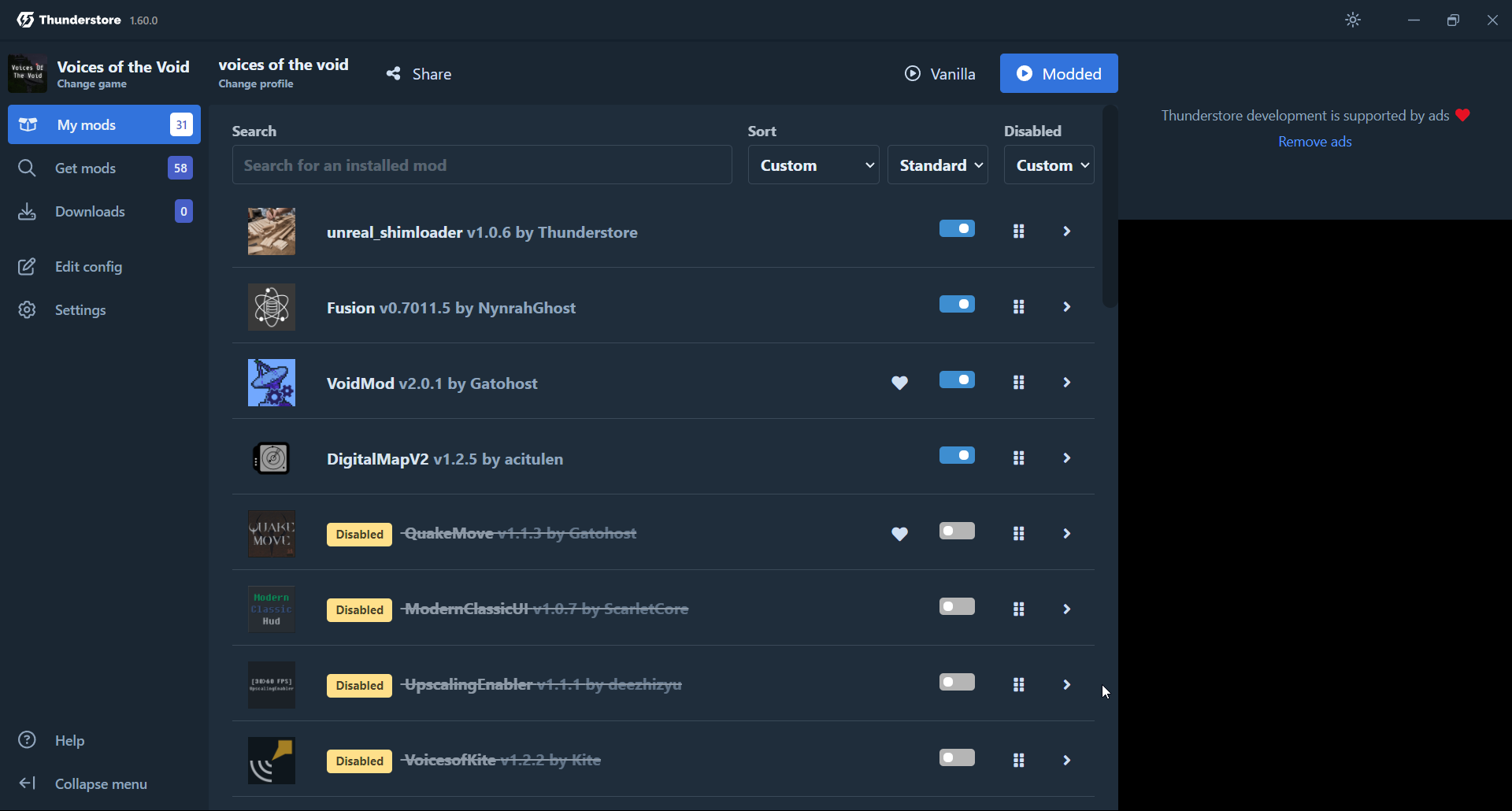The height and width of the screenshot is (811, 1512).
Task: Click the VoicesofKite mod icon
Action: 272,761
